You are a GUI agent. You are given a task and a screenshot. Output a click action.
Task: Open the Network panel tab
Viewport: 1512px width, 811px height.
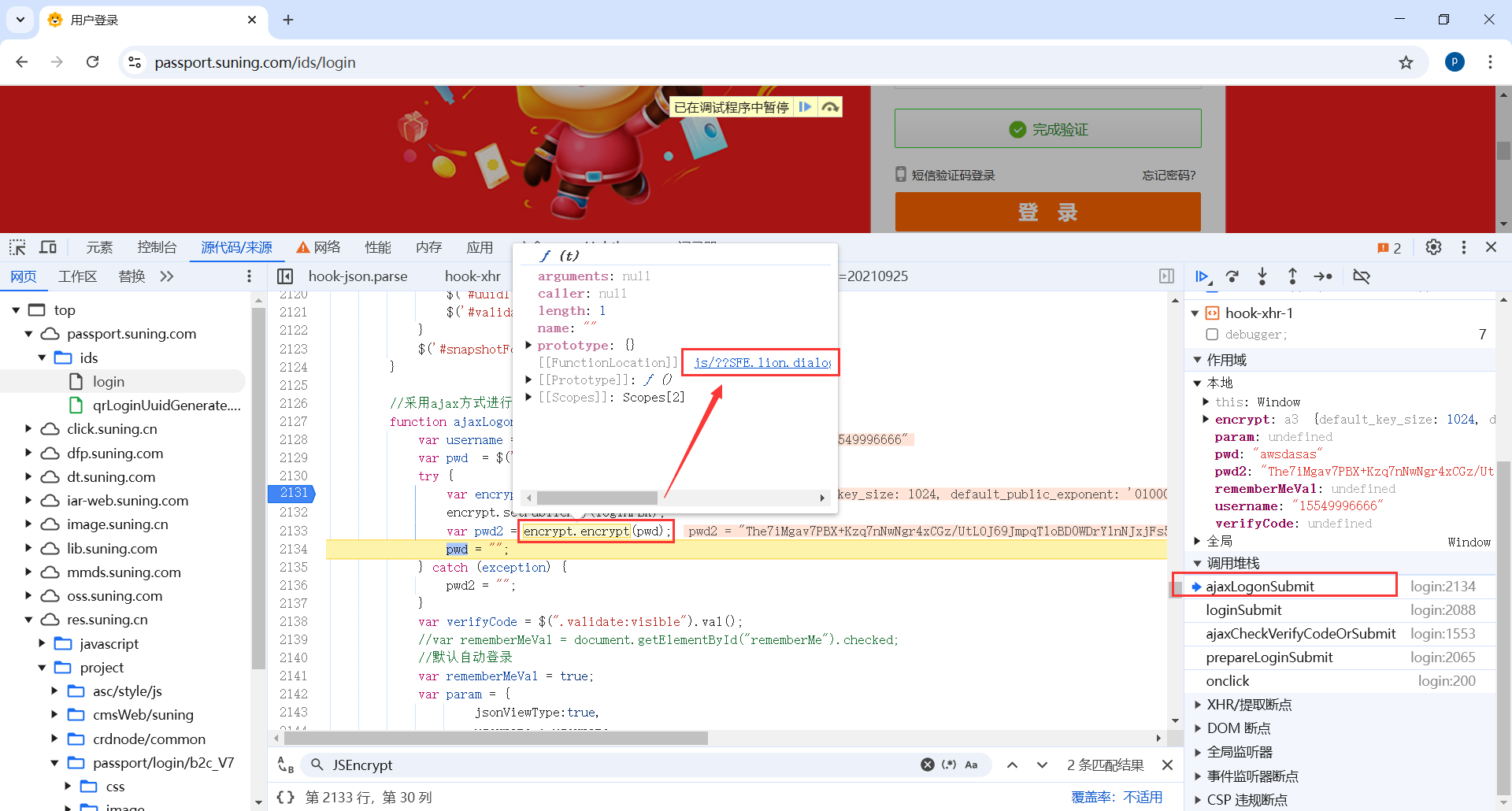point(318,247)
